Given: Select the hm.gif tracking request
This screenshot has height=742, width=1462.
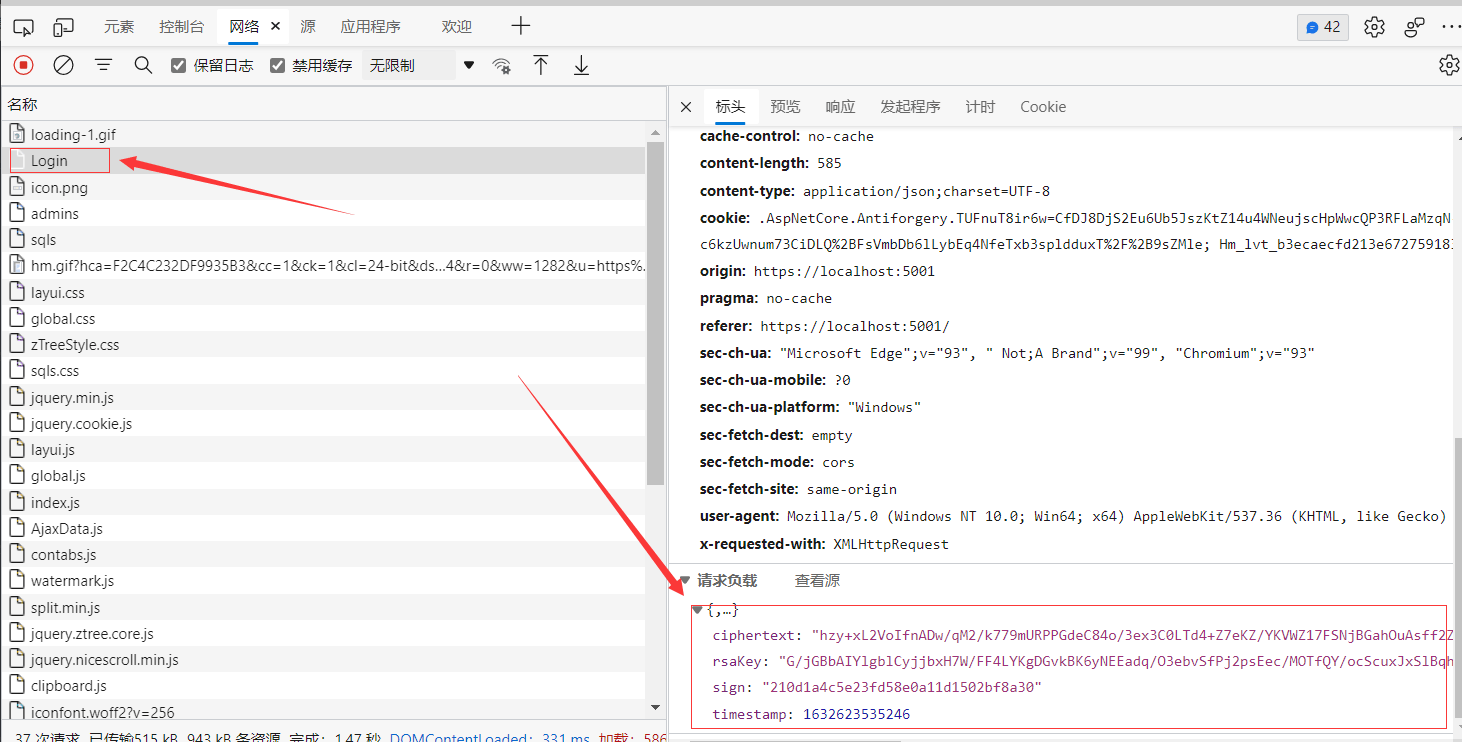Looking at the screenshot, I should (x=323, y=266).
